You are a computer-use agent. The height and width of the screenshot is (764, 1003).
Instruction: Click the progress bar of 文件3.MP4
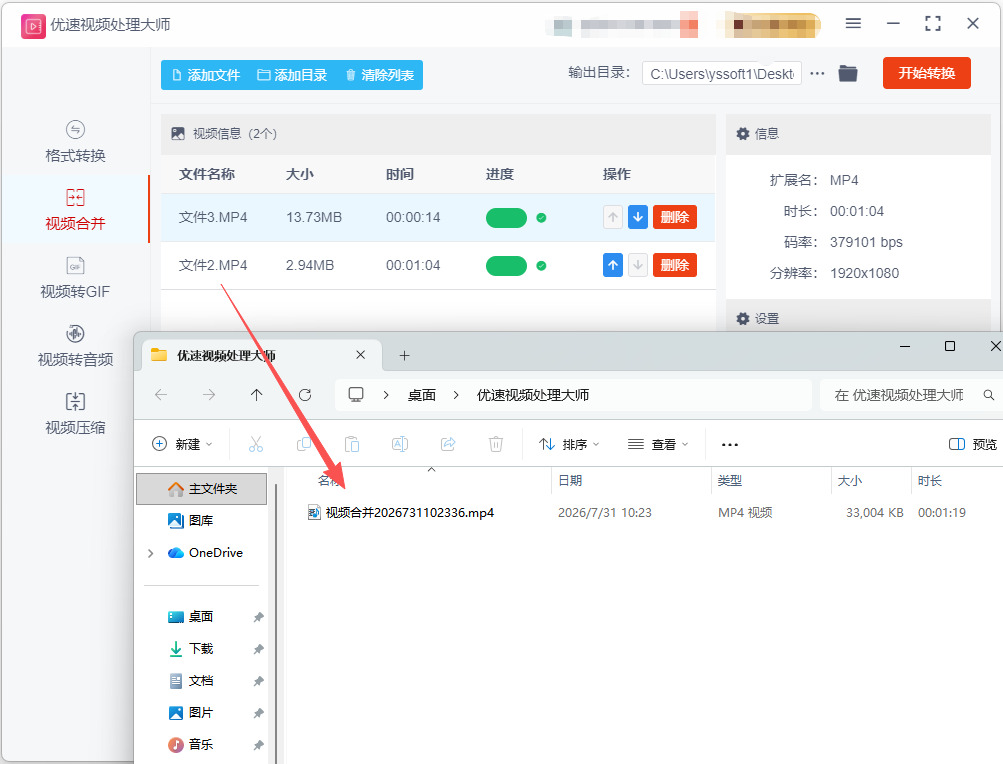tap(506, 218)
